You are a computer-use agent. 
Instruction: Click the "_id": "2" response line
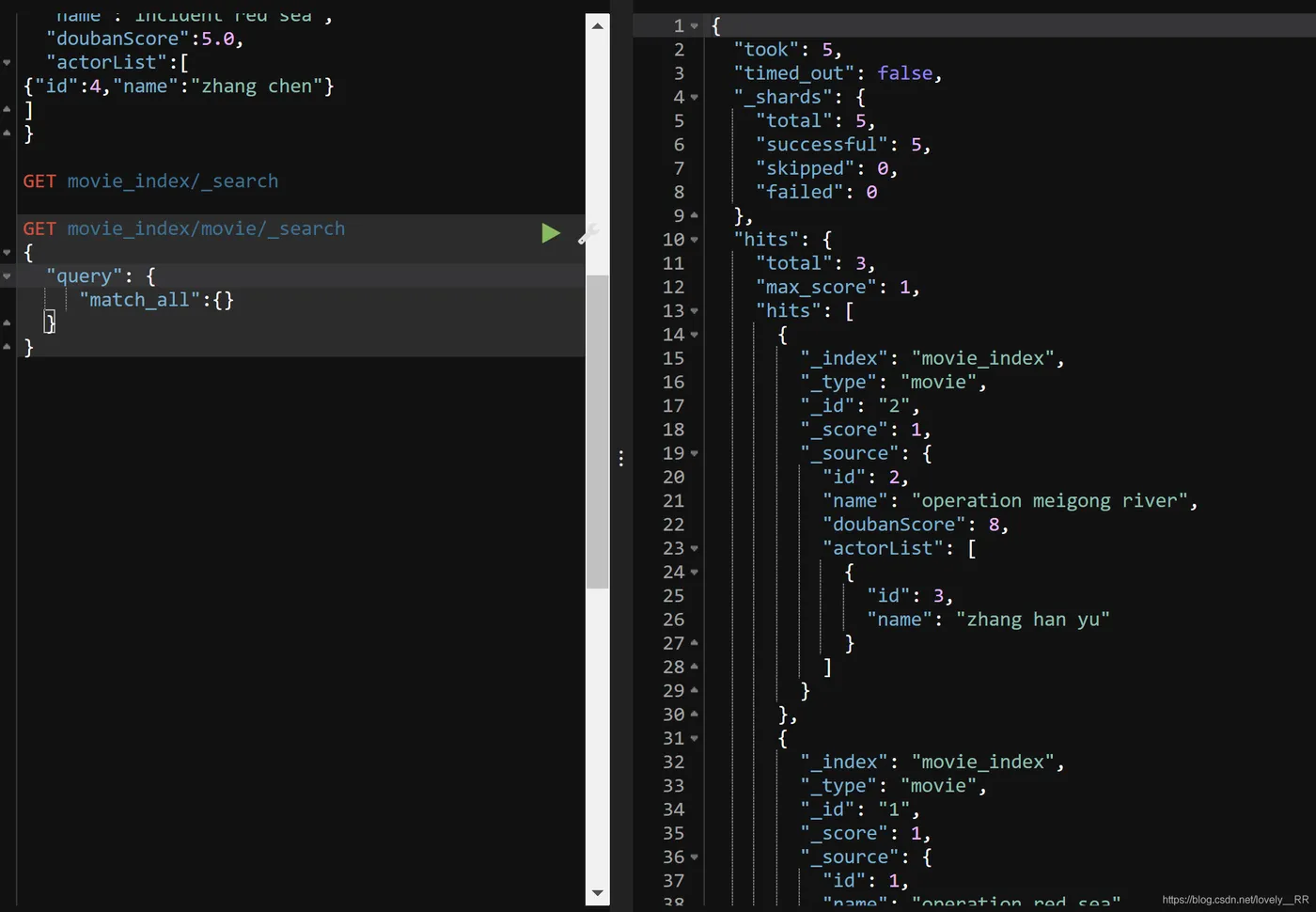point(860,406)
